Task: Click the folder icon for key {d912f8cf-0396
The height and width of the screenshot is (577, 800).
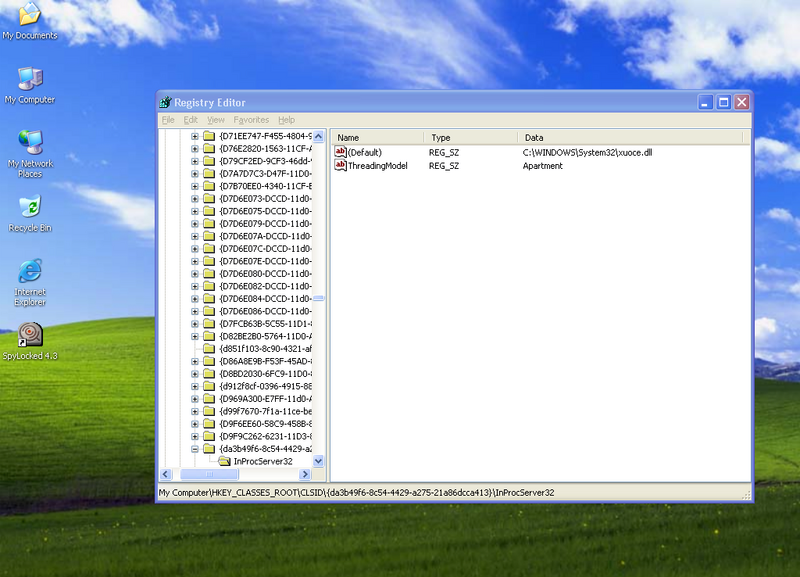Action: (209, 386)
